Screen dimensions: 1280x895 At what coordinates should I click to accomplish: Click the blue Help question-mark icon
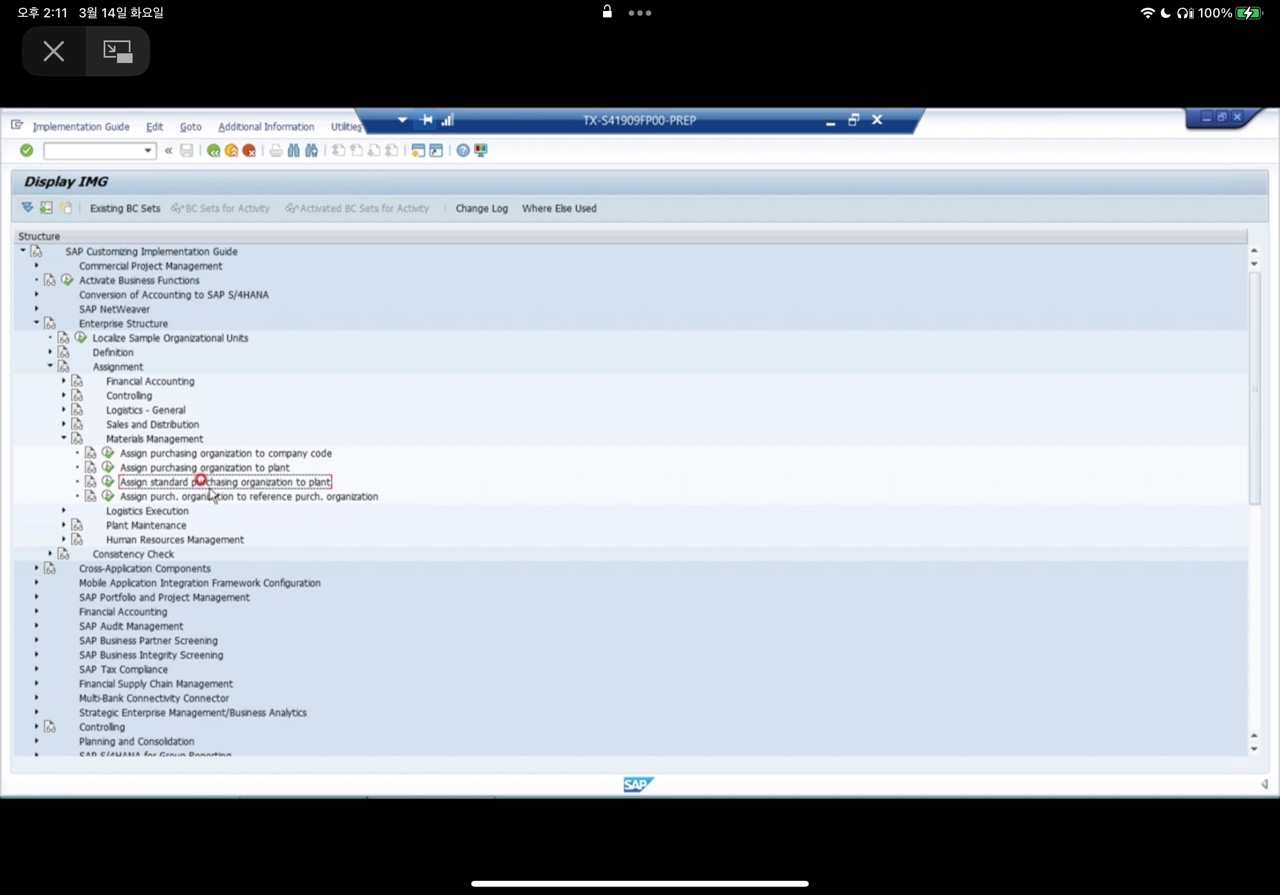pos(463,150)
